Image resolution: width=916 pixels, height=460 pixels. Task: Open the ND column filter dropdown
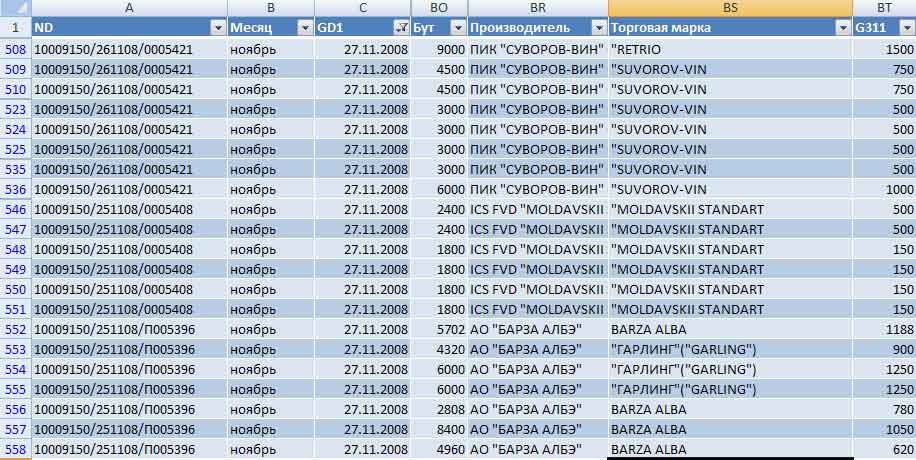[217, 28]
